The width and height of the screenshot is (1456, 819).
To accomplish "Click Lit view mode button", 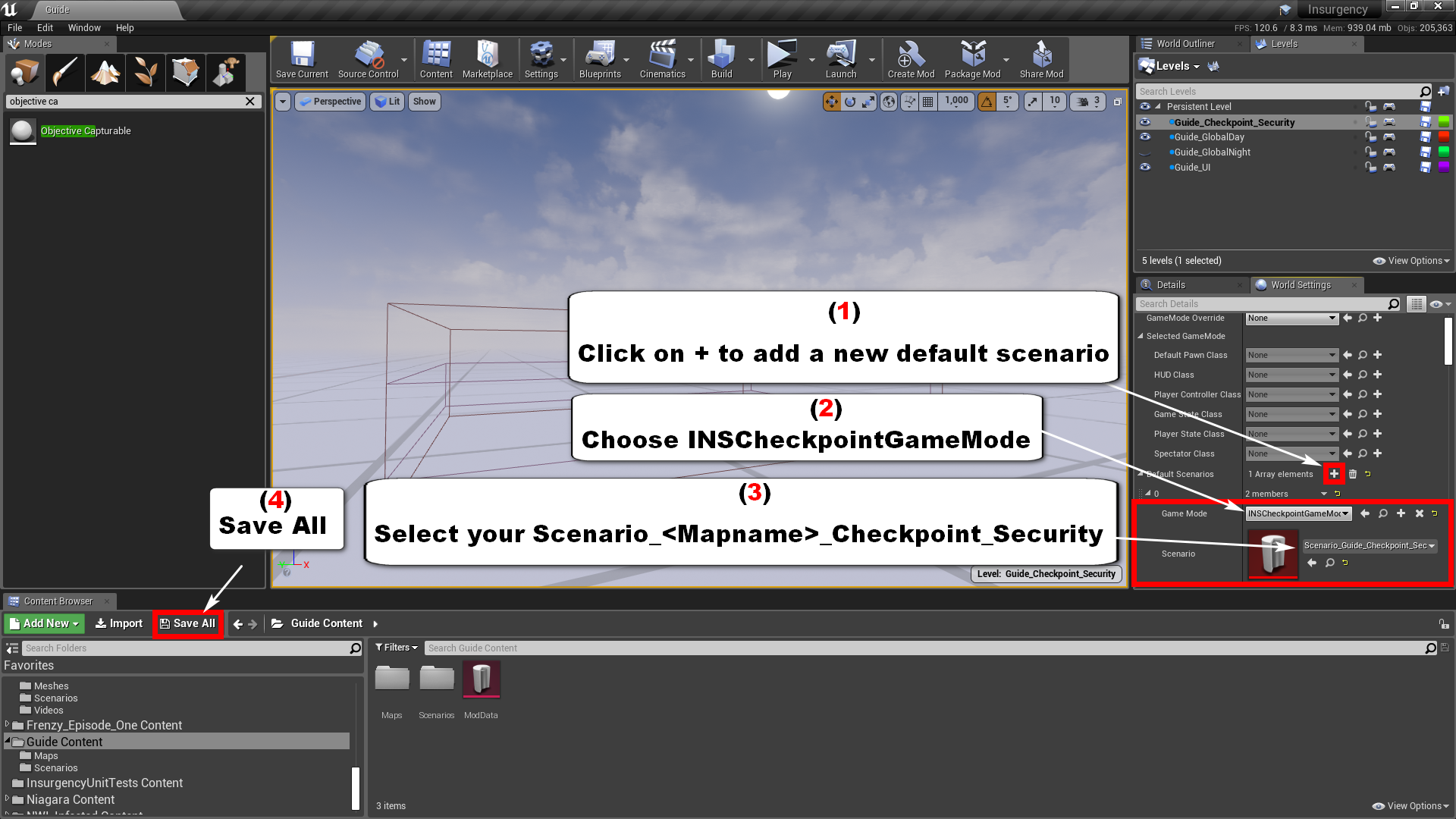I will coord(388,101).
